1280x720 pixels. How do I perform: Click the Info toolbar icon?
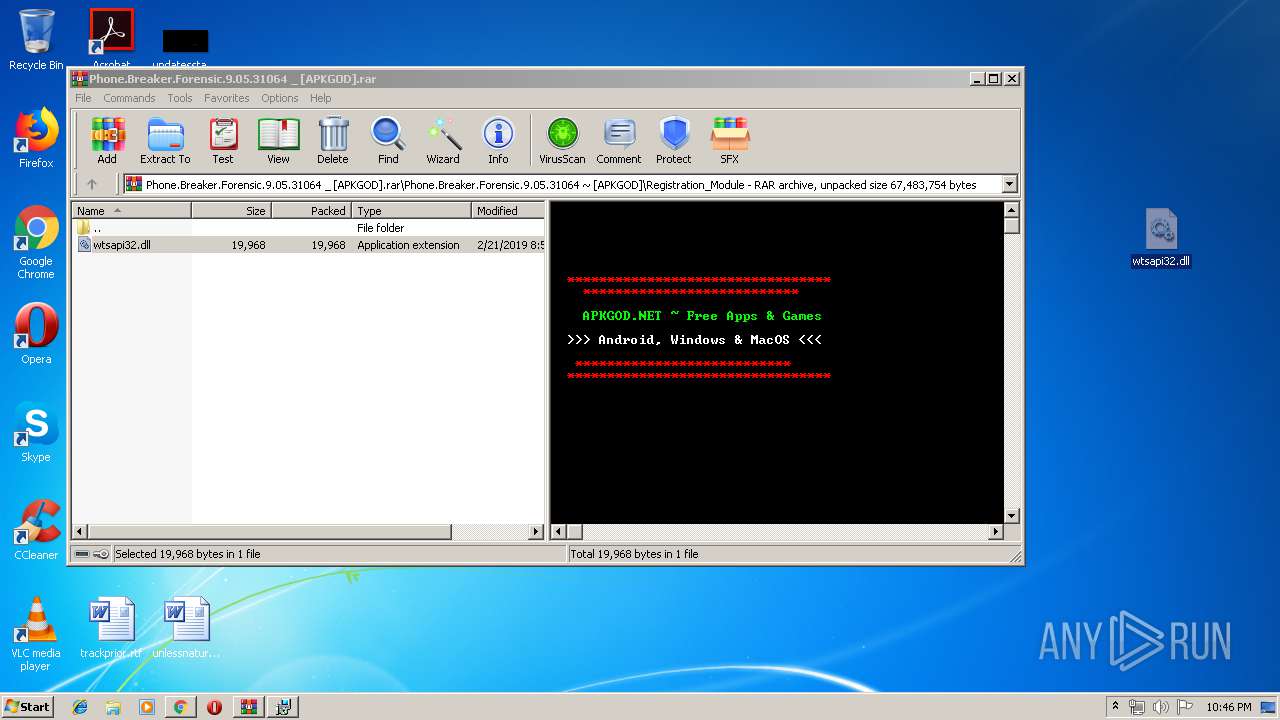click(x=498, y=140)
